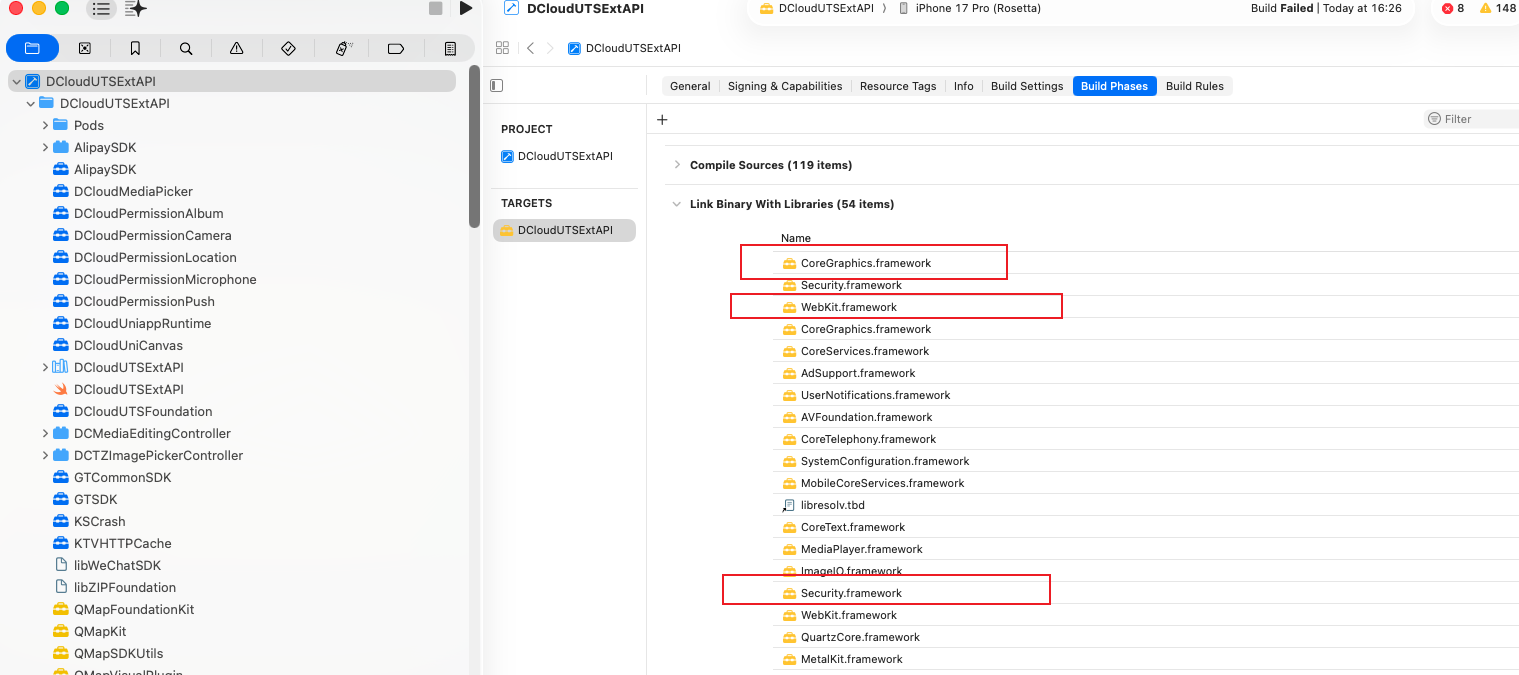Click the Stop button in the toolbar
Image resolution: width=1519 pixels, height=675 pixels.
(x=435, y=8)
